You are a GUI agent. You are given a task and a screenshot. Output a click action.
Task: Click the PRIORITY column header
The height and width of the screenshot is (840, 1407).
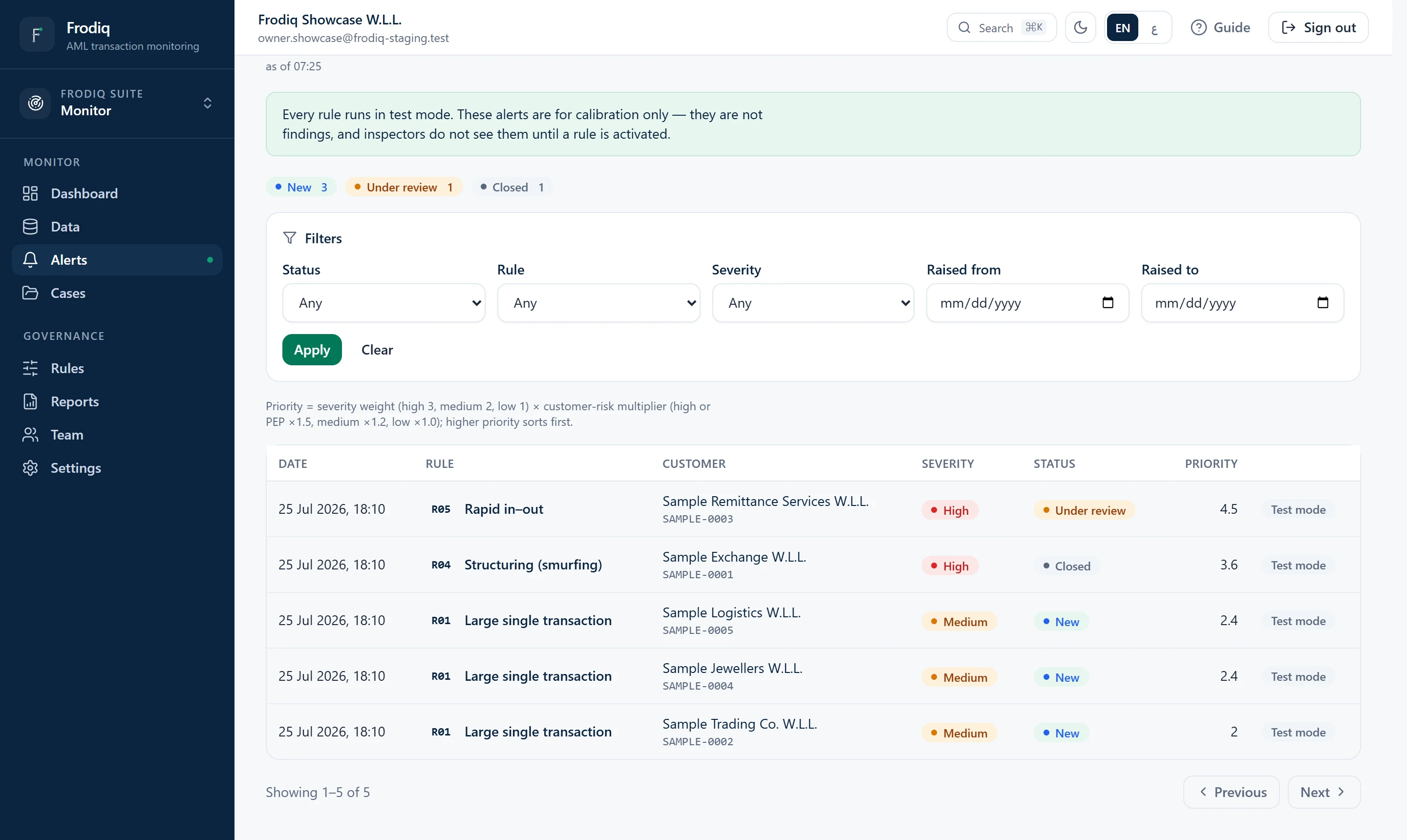[x=1211, y=463]
